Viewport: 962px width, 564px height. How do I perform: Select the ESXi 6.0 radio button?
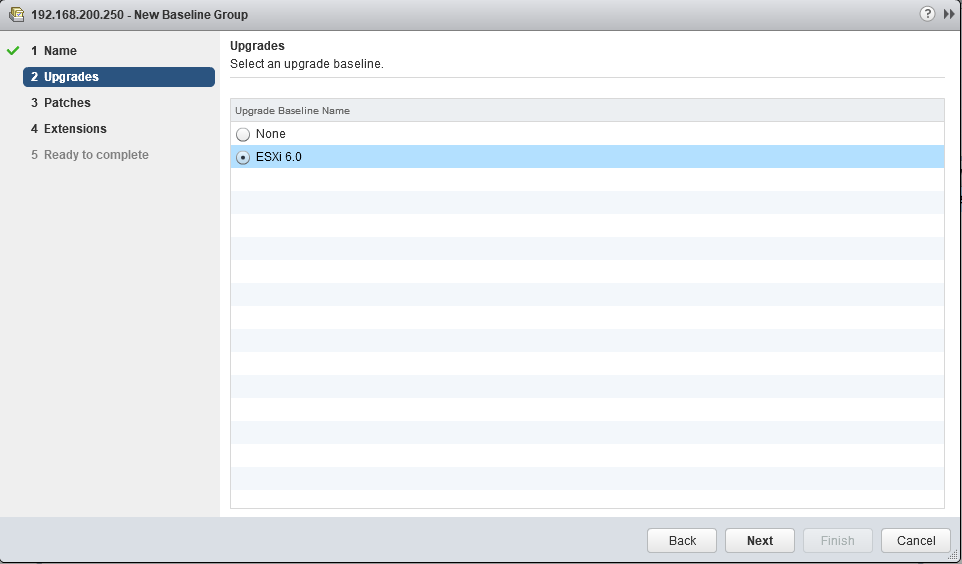point(243,157)
